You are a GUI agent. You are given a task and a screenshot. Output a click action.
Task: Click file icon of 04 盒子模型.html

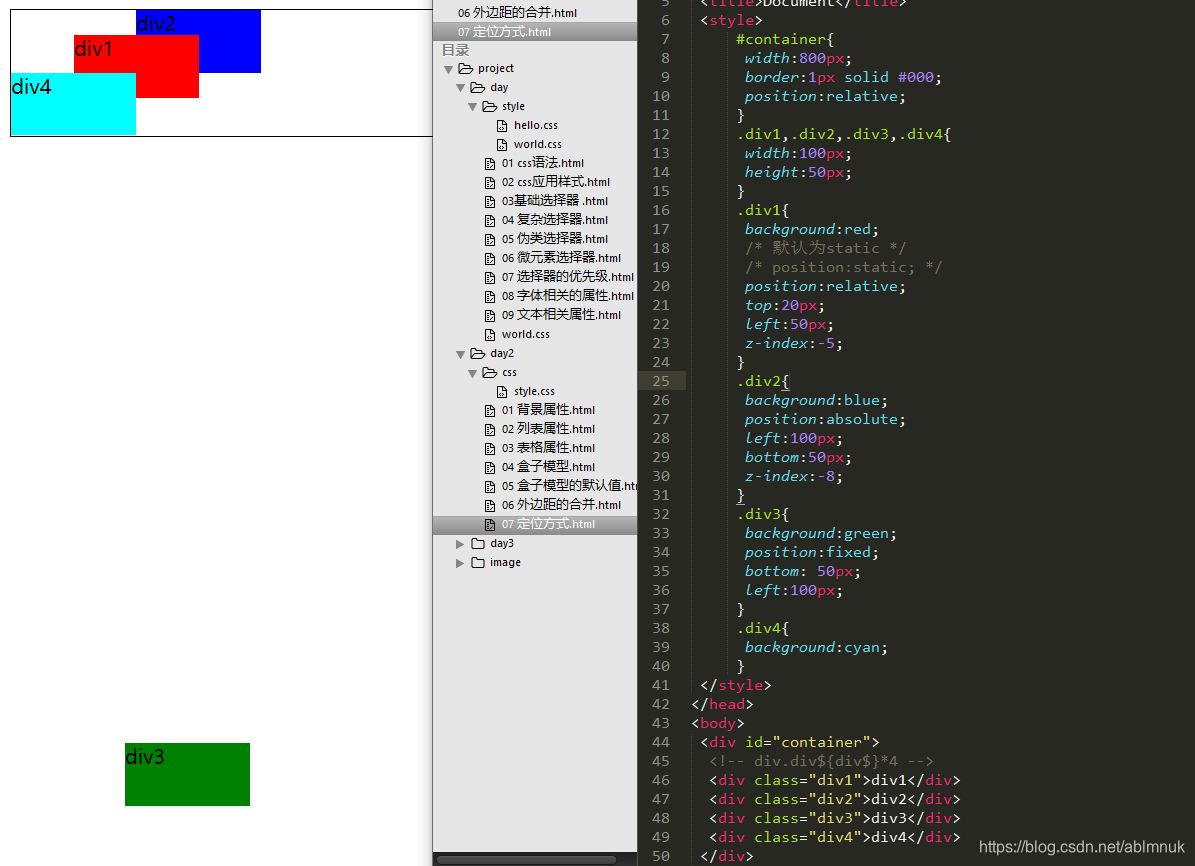coord(490,468)
